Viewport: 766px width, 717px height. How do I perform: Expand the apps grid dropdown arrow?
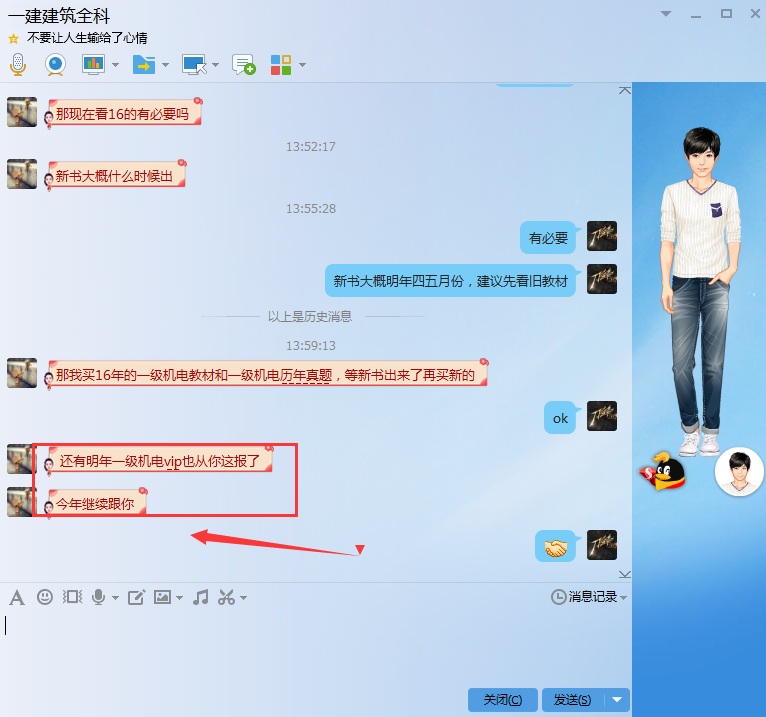coord(302,64)
